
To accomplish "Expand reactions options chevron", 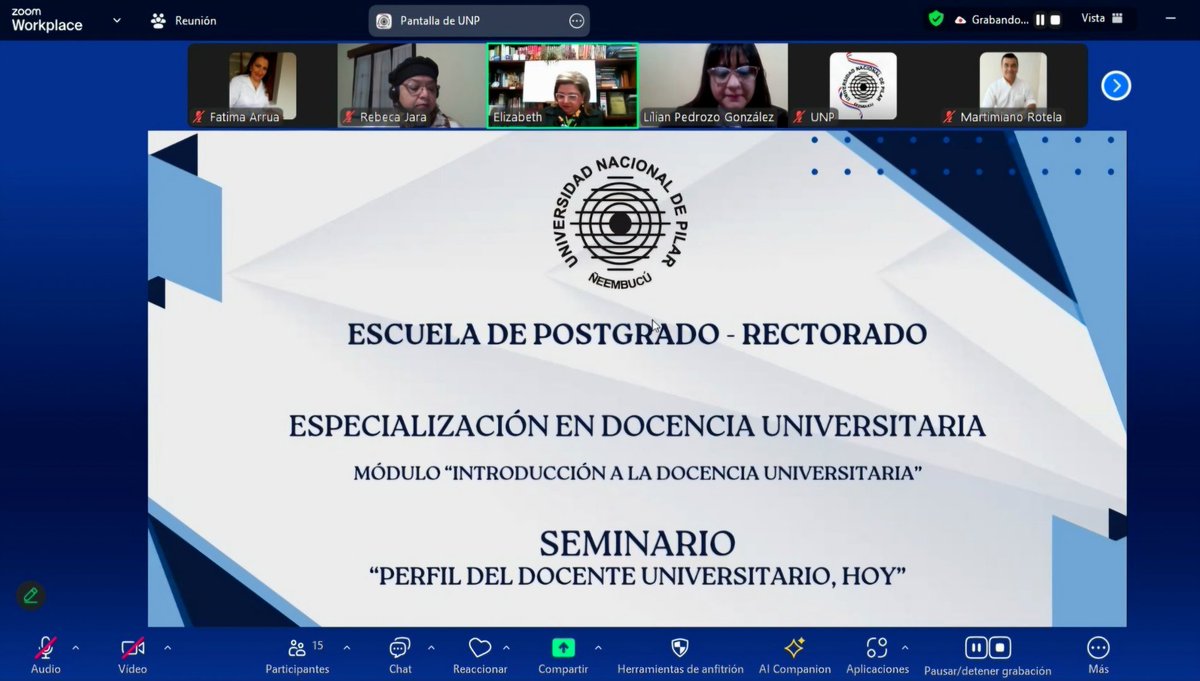I will coord(506,648).
